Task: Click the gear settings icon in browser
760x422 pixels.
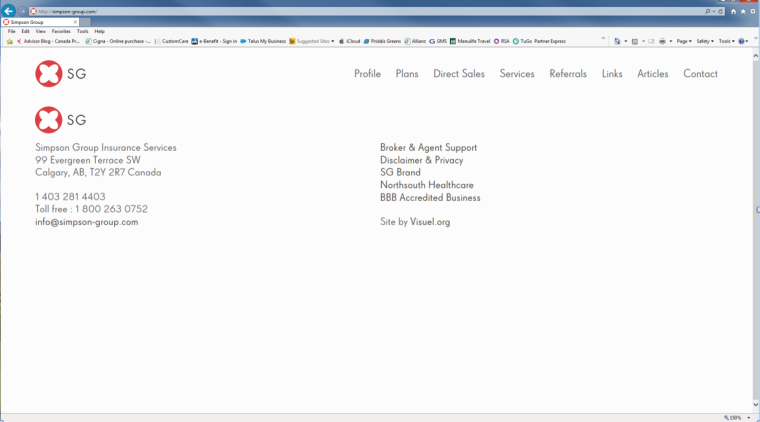Action: tap(752, 11)
